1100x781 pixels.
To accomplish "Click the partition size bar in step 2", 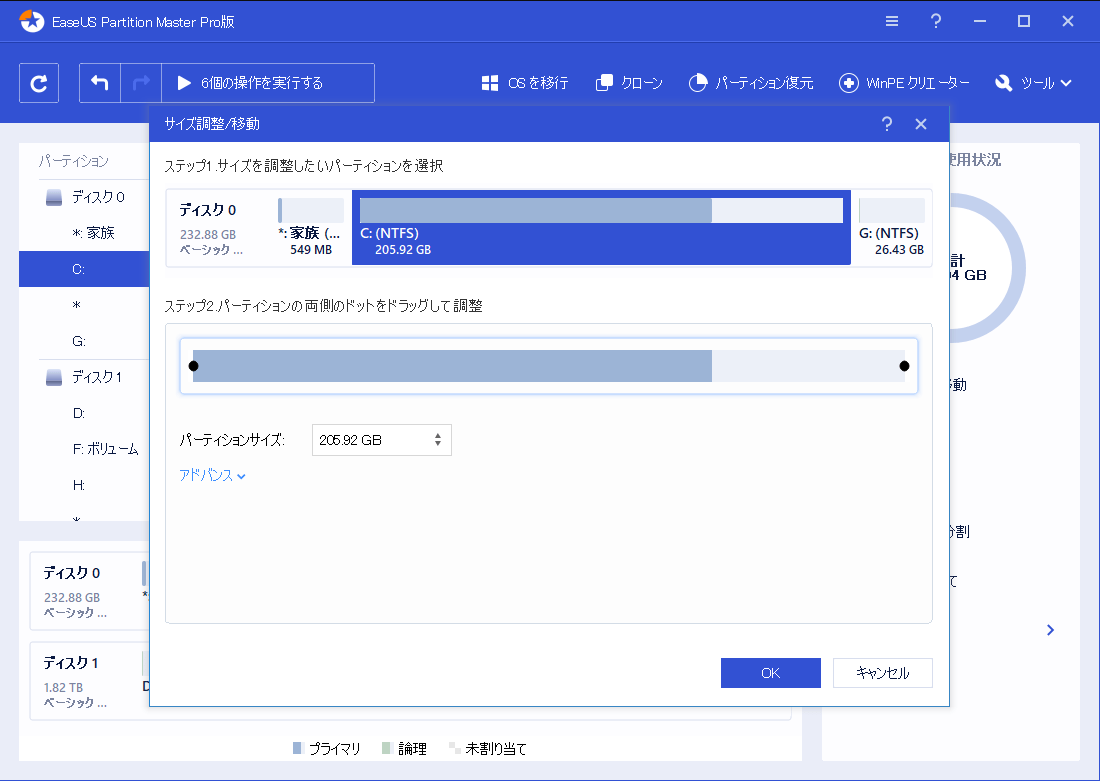I will (x=549, y=366).
